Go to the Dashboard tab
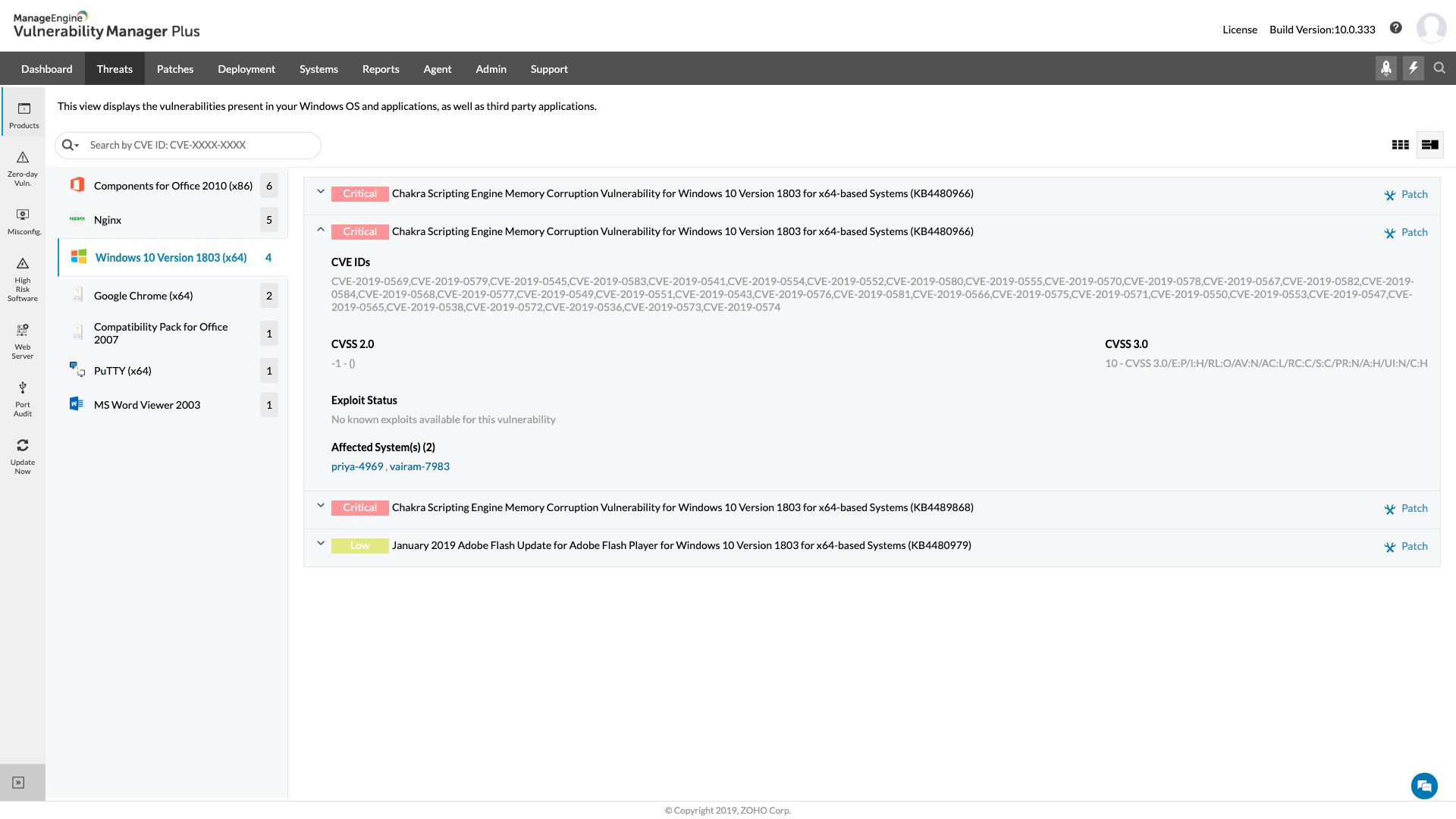The width and height of the screenshot is (1456, 819). [x=47, y=68]
